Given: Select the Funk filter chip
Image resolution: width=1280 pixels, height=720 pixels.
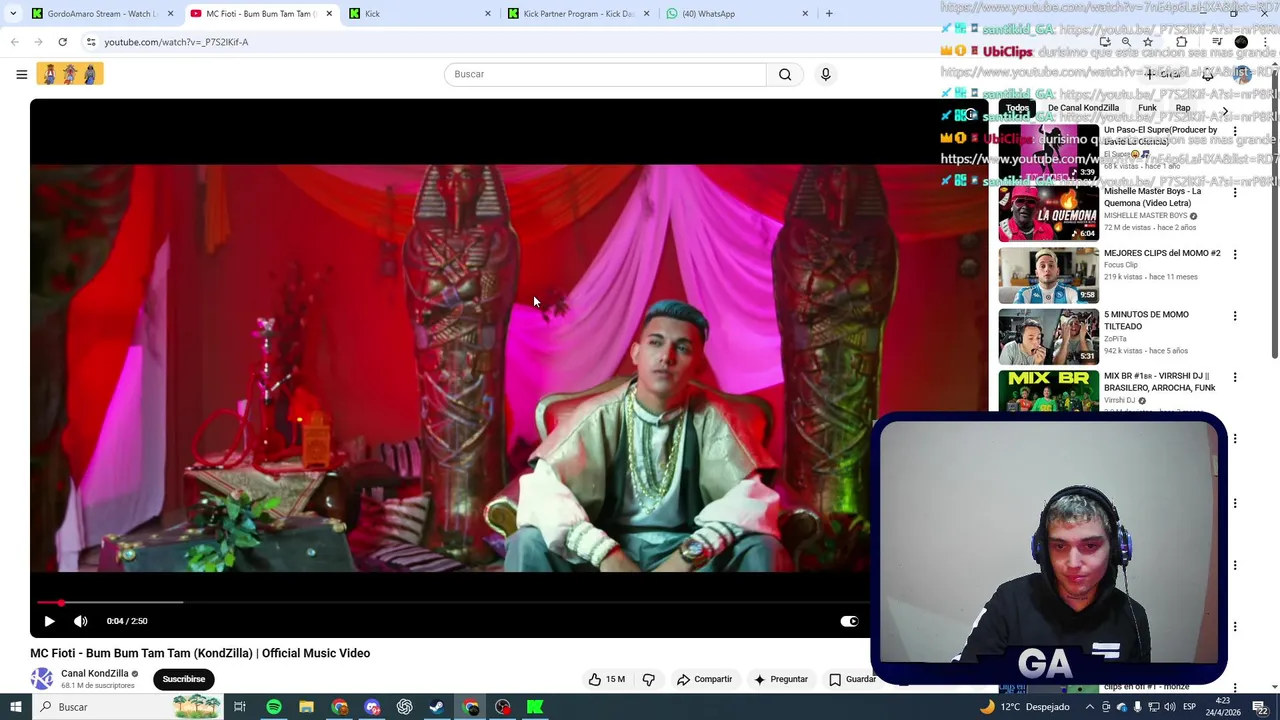Looking at the screenshot, I should coord(1147,108).
